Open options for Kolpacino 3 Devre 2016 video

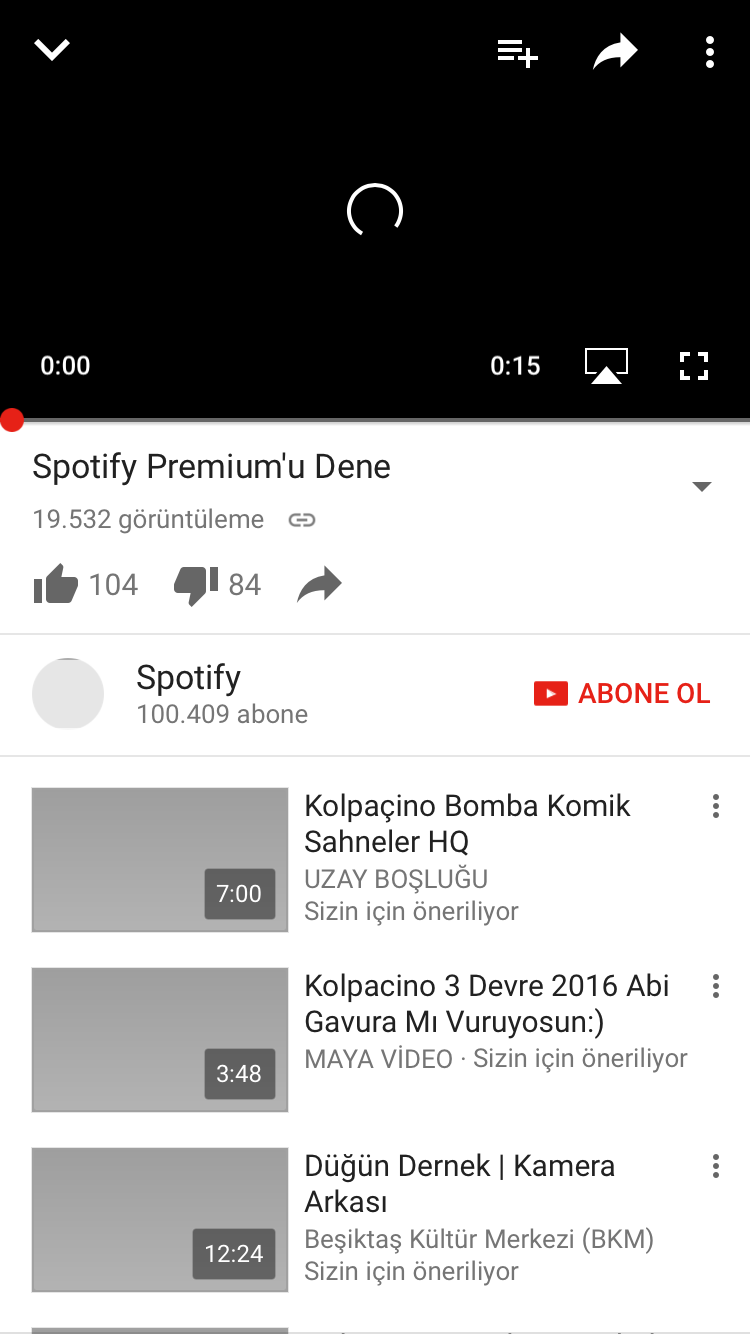click(716, 986)
